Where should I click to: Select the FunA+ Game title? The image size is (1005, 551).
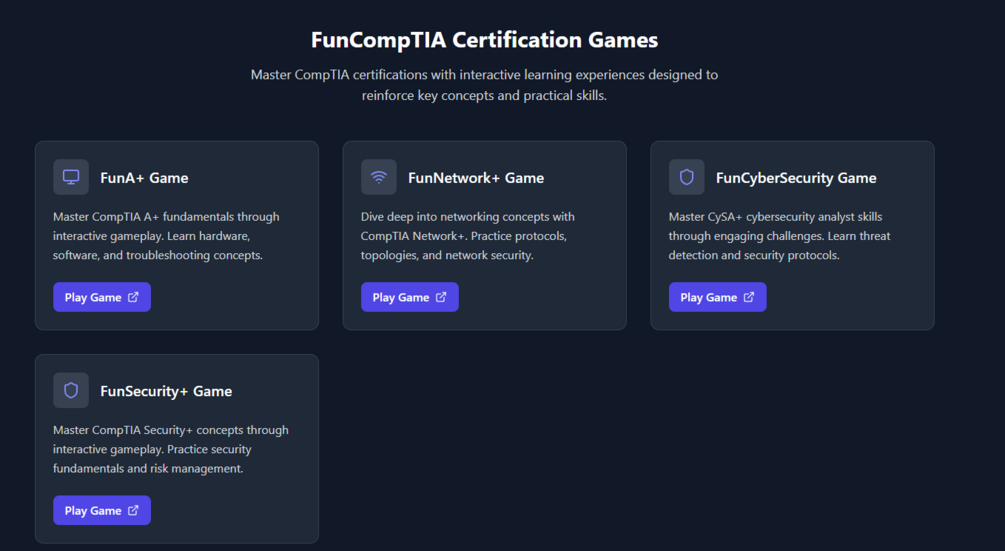pos(144,178)
